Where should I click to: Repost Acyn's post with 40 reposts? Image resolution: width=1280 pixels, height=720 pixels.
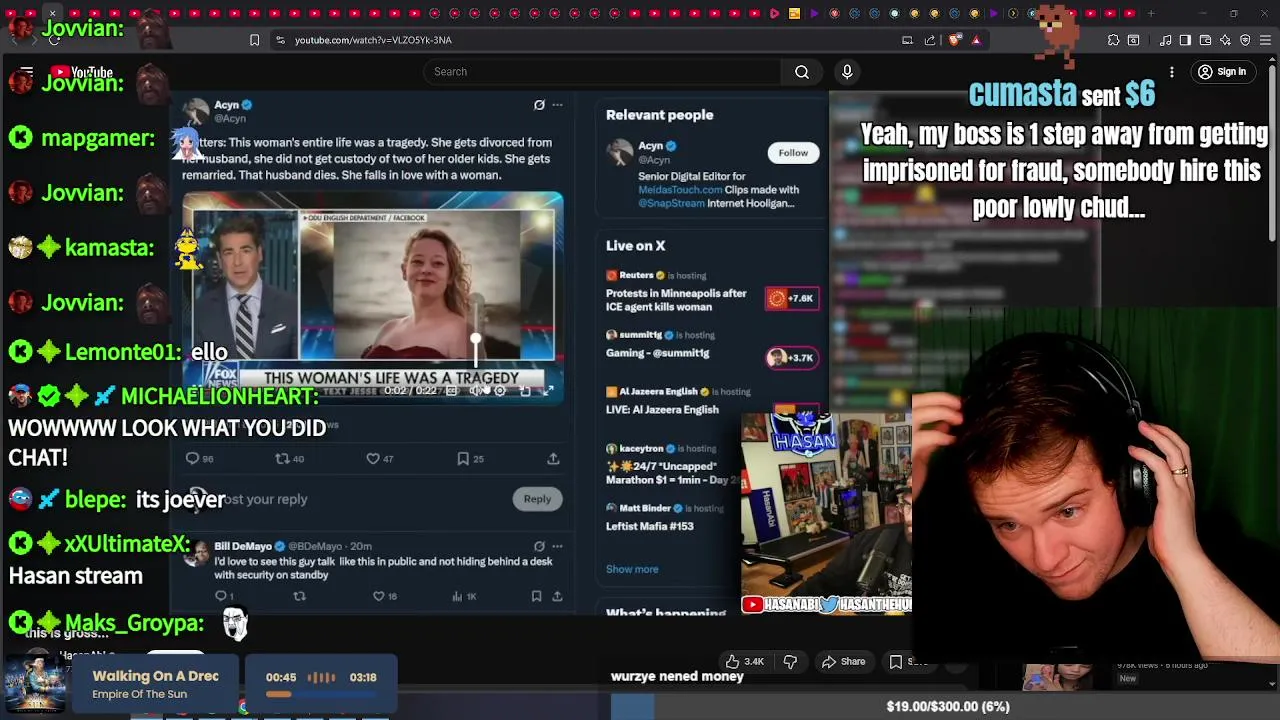(282, 458)
